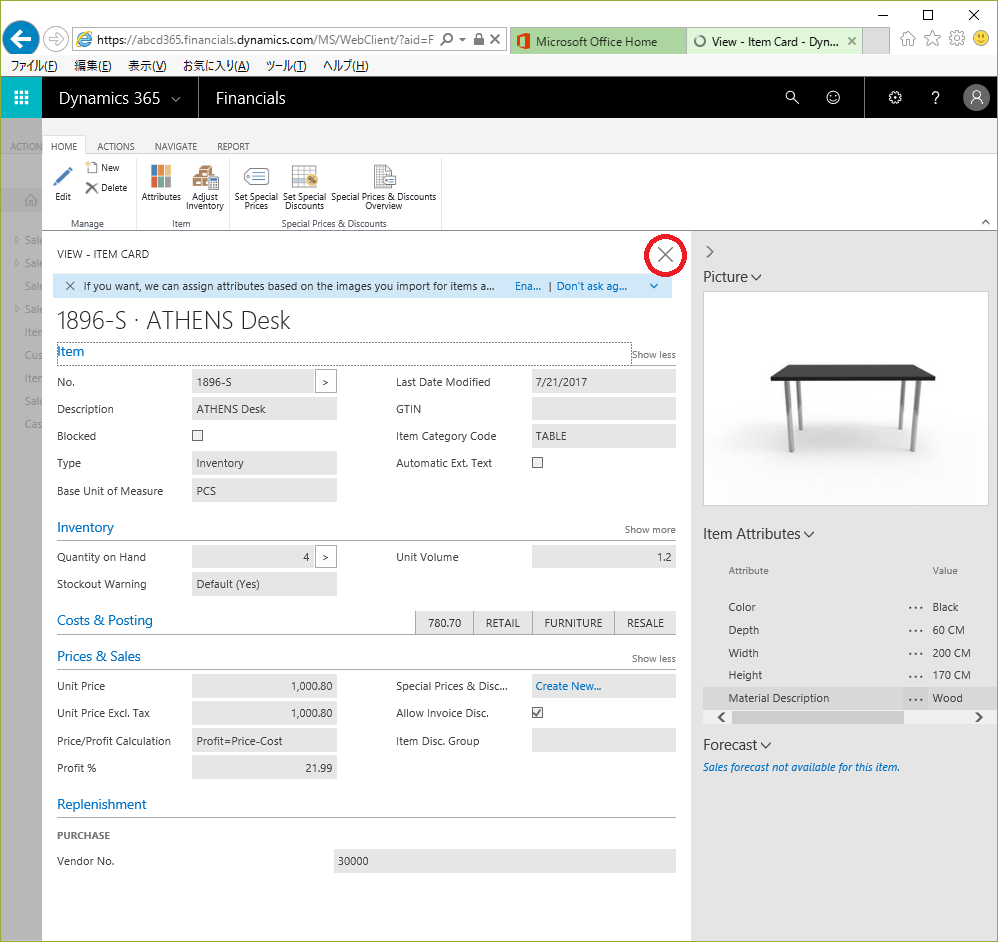Open the Color attribute ellipsis menu
This screenshot has width=998, height=942.
click(915, 607)
